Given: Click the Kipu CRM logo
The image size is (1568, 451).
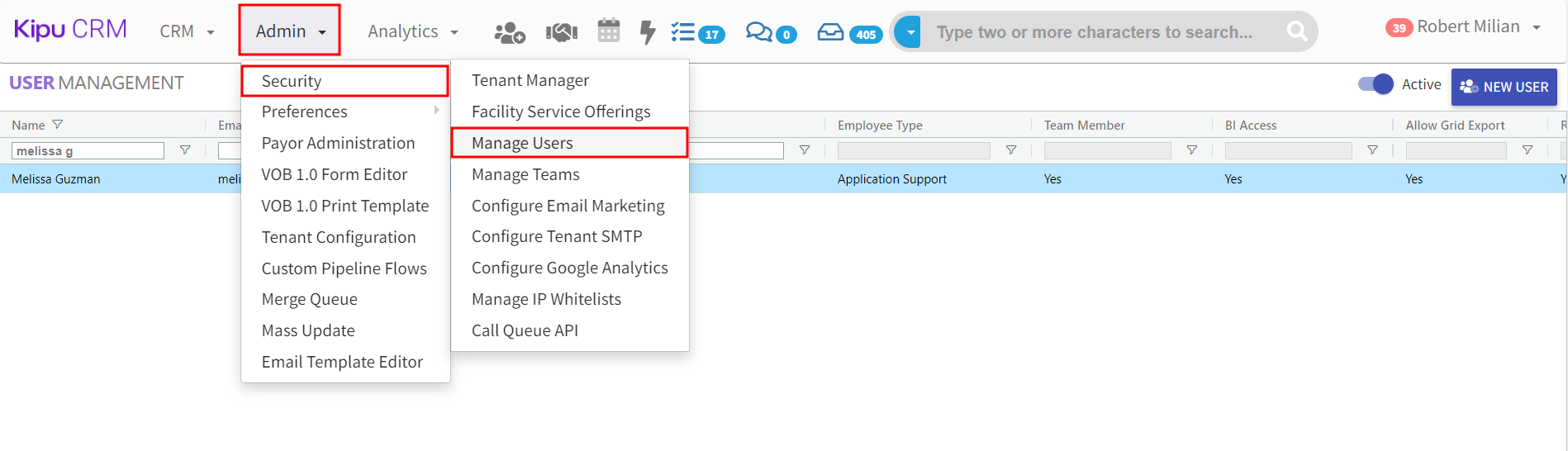Looking at the screenshot, I should pyautogui.click(x=70, y=29).
